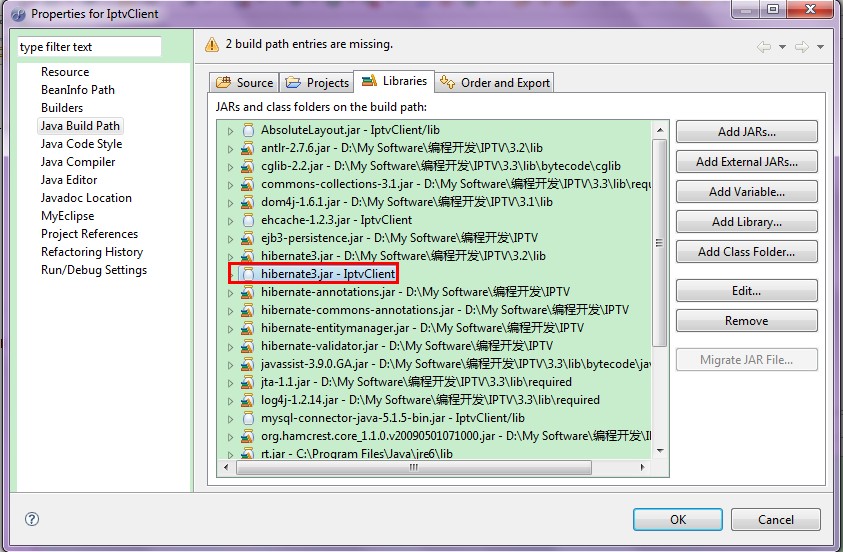
Task: Dismiss dialog with Cancel button
Action: click(x=775, y=520)
